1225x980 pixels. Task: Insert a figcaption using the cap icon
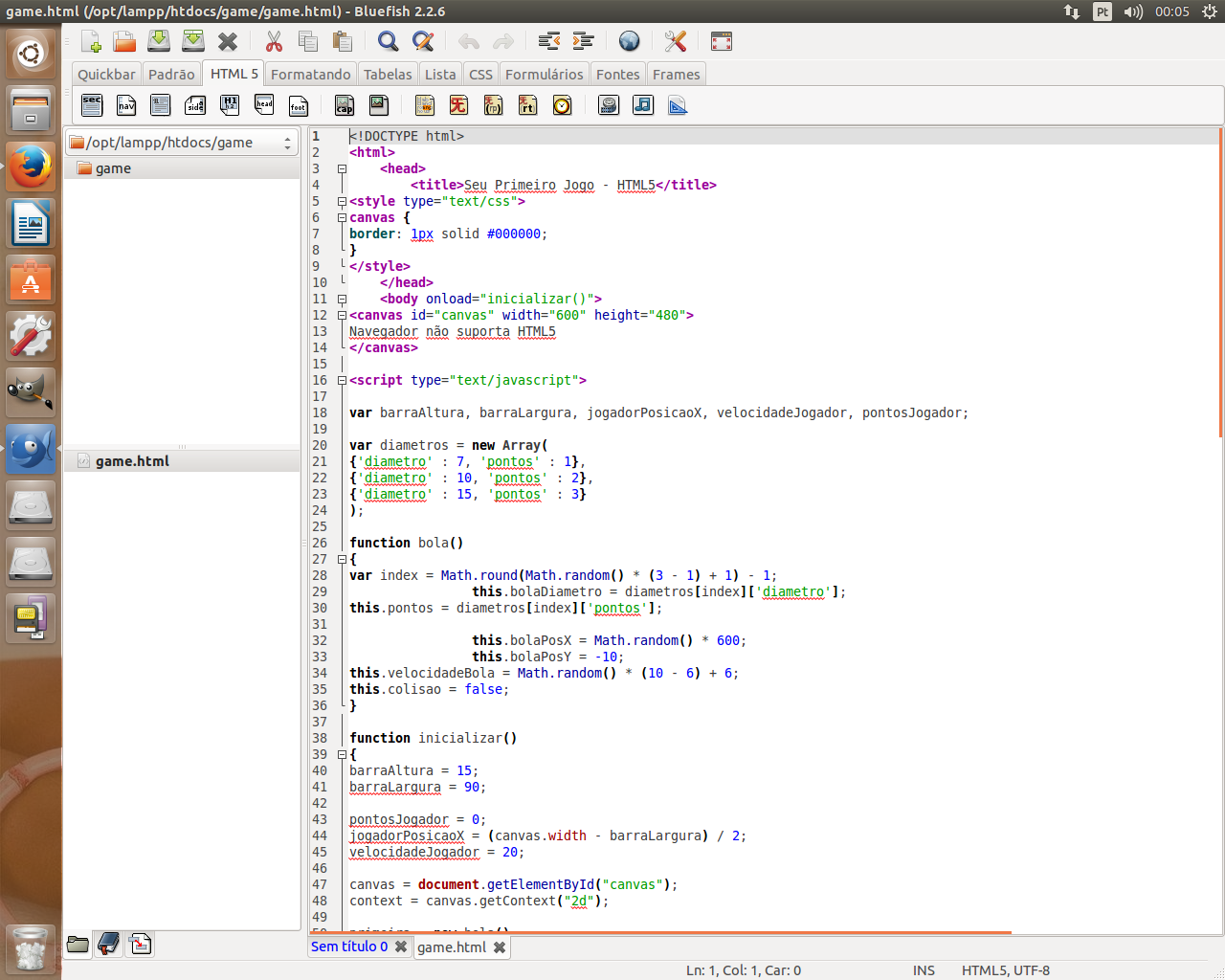(344, 105)
